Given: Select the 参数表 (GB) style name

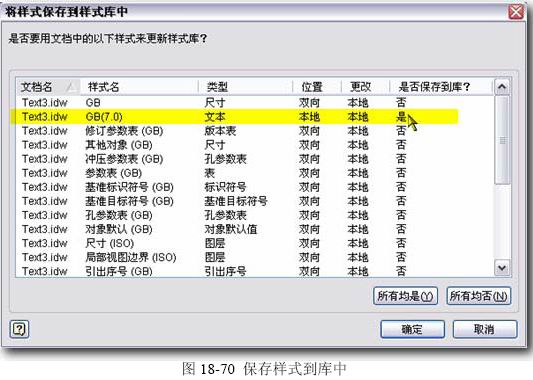Looking at the screenshot, I should [x=114, y=173].
